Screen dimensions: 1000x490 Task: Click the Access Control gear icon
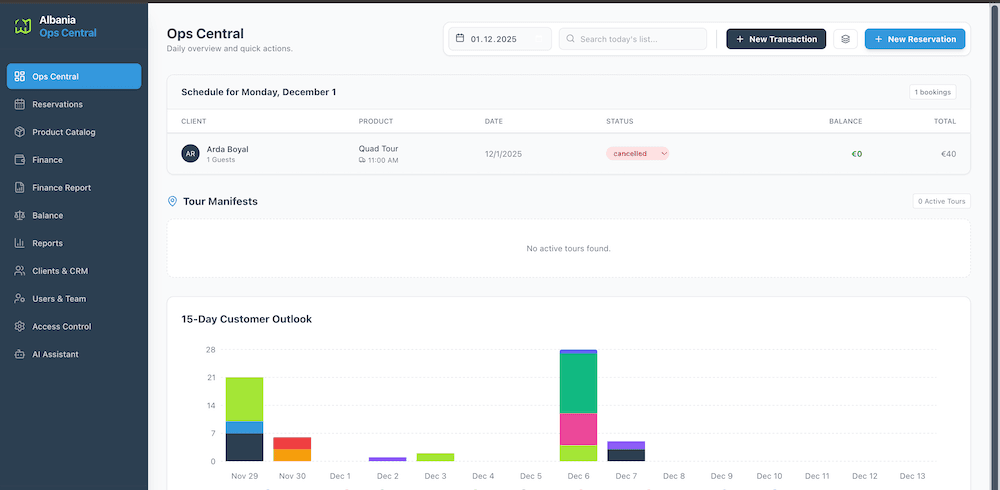click(20, 326)
